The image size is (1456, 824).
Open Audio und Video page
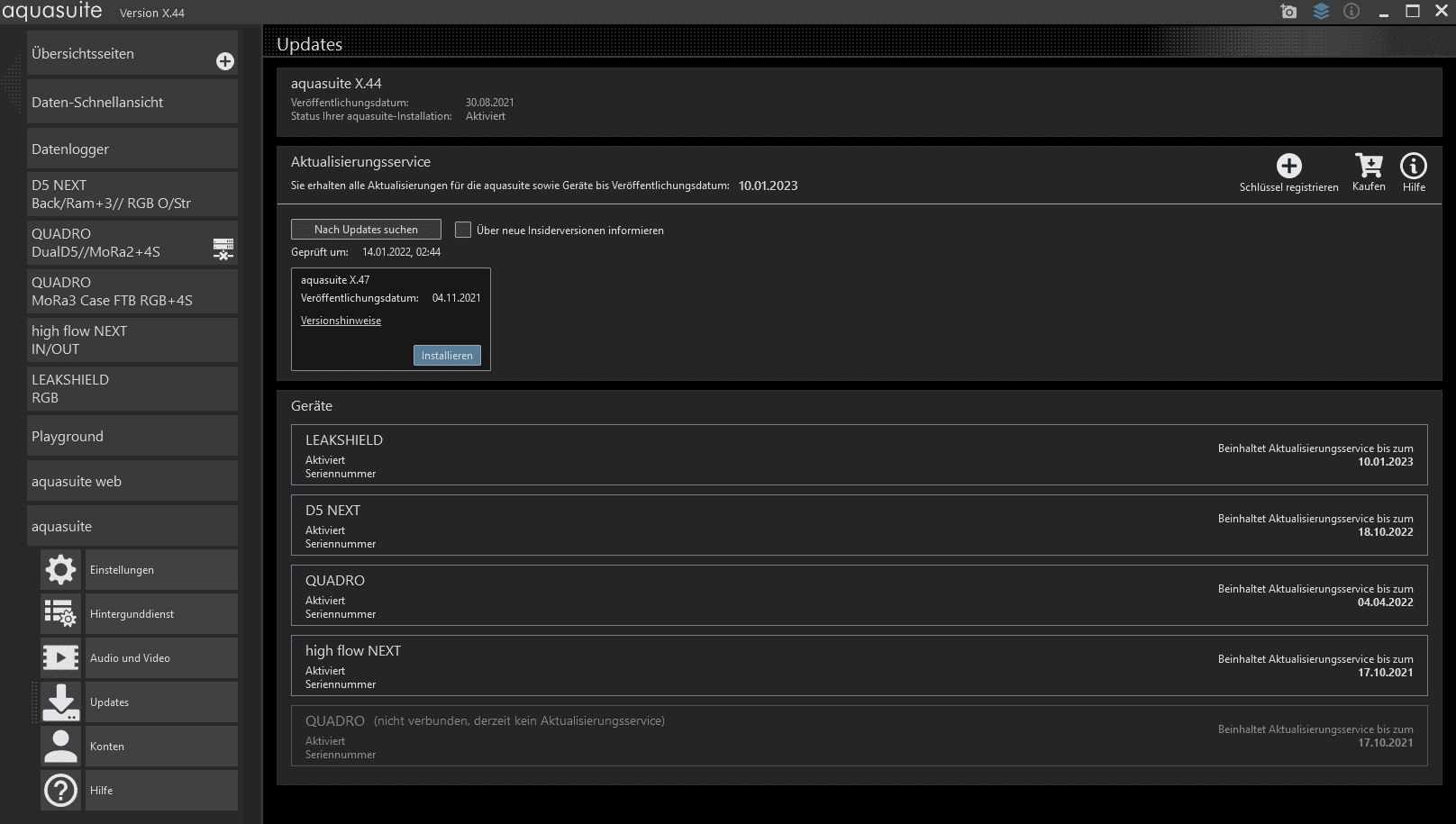pyautogui.click(x=161, y=658)
